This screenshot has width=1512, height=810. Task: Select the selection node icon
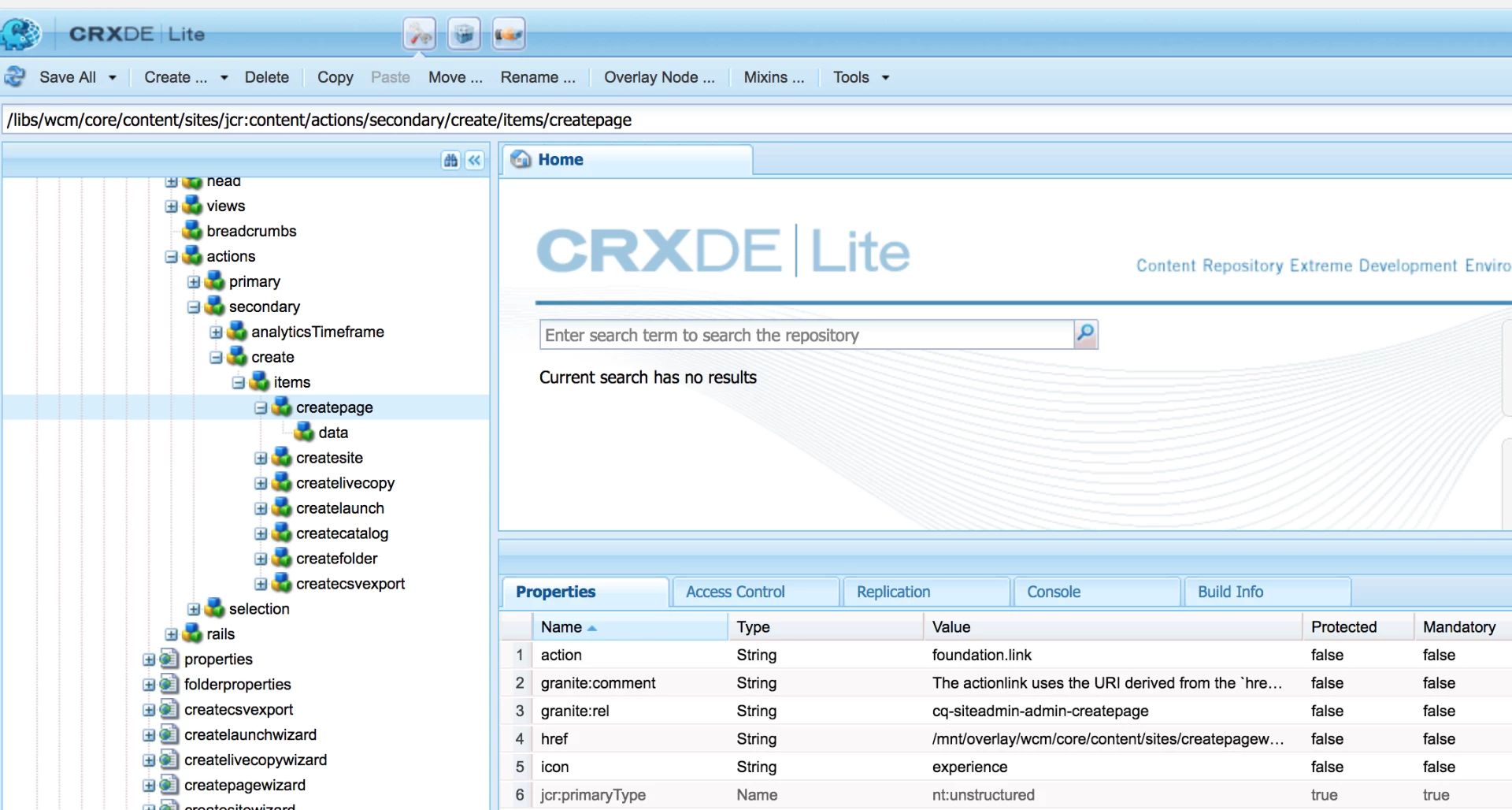point(215,609)
